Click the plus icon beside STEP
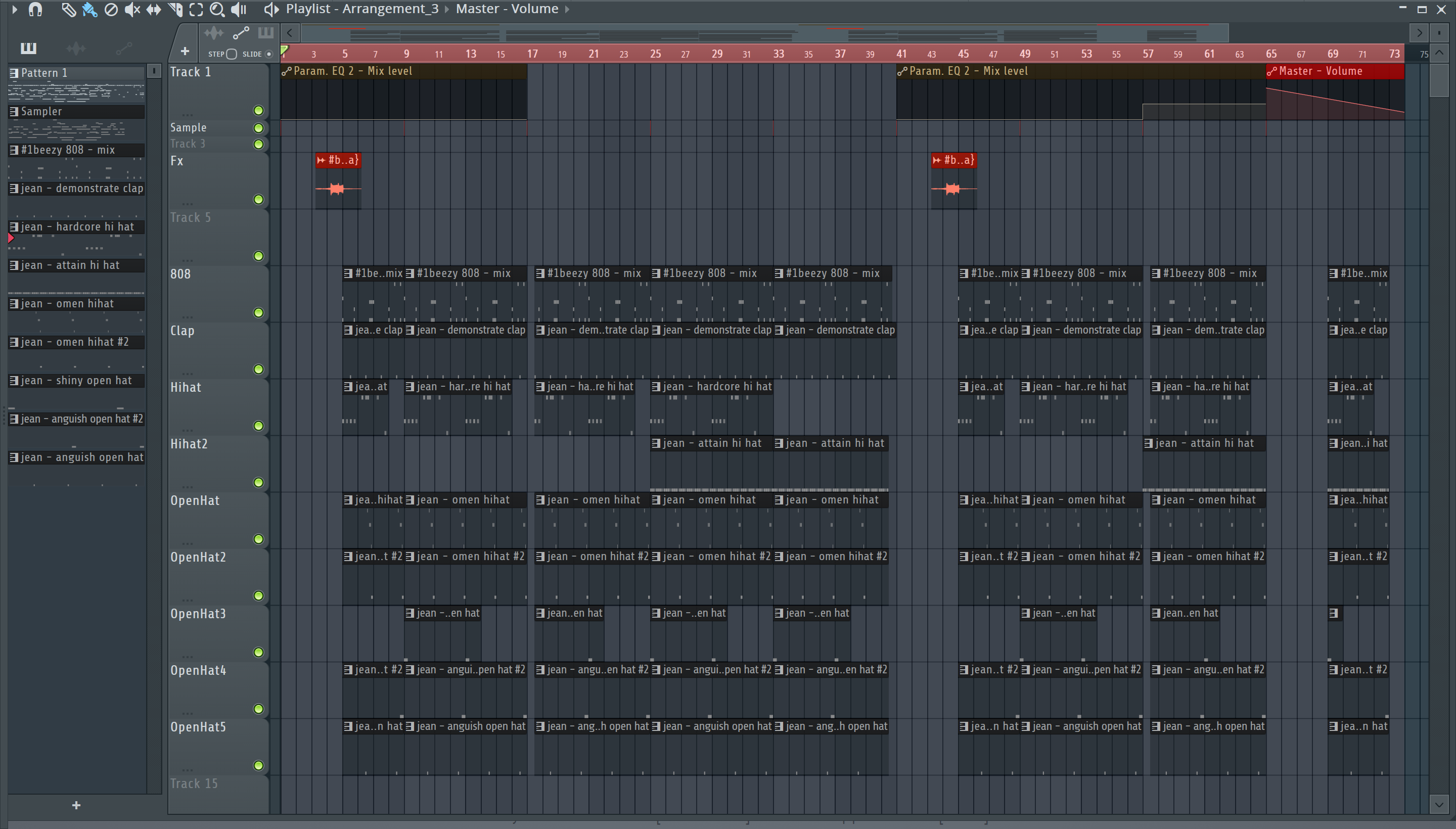Image resolution: width=1456 pixels, height=829 pixels. 185,52
